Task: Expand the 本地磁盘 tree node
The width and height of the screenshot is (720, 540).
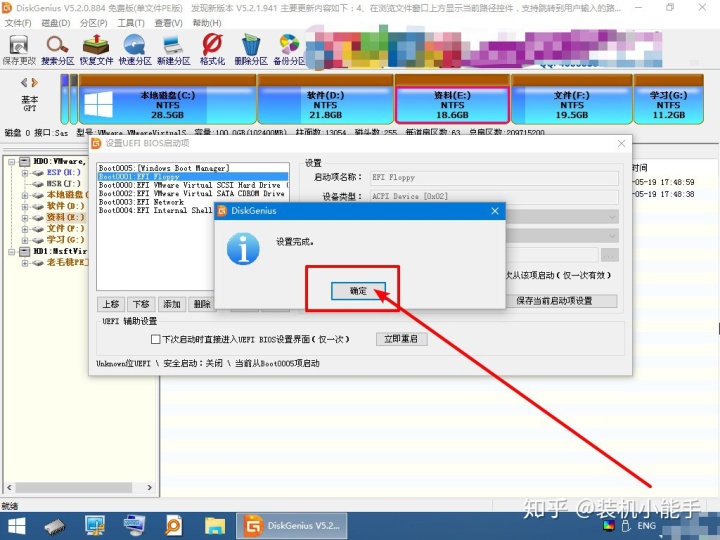Action: click(x=25, y=195)
